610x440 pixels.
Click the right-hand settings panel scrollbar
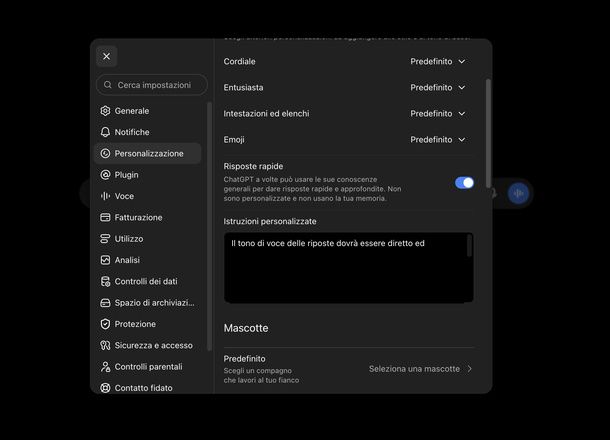tap(488, 134)
